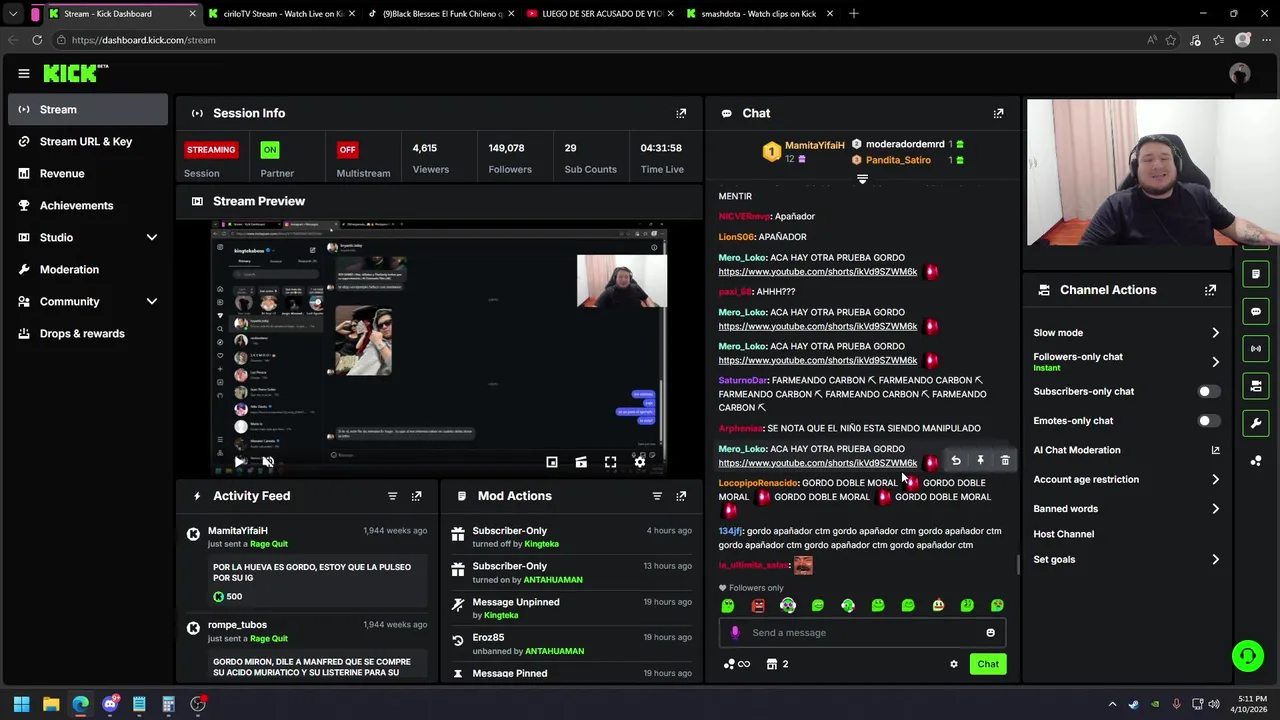Viewport: 1280px width, 720px height.
Task: Delete the hovered Mero_Loko chat message
Action: point(1005,461)
